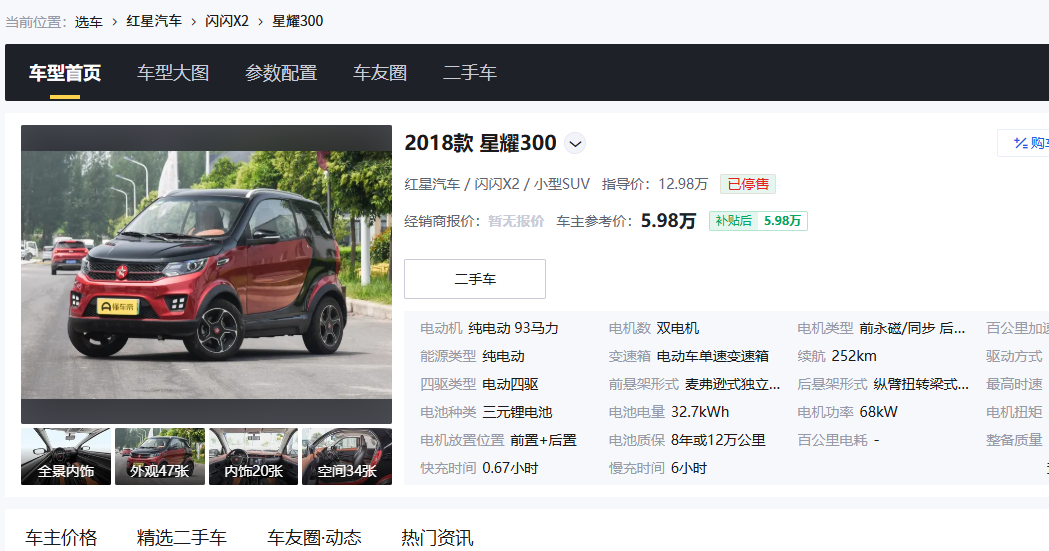This screenshot has width=1049, height=551.
Task: Click the 6小时 slow charge value
Action: (x=688, y=469)
